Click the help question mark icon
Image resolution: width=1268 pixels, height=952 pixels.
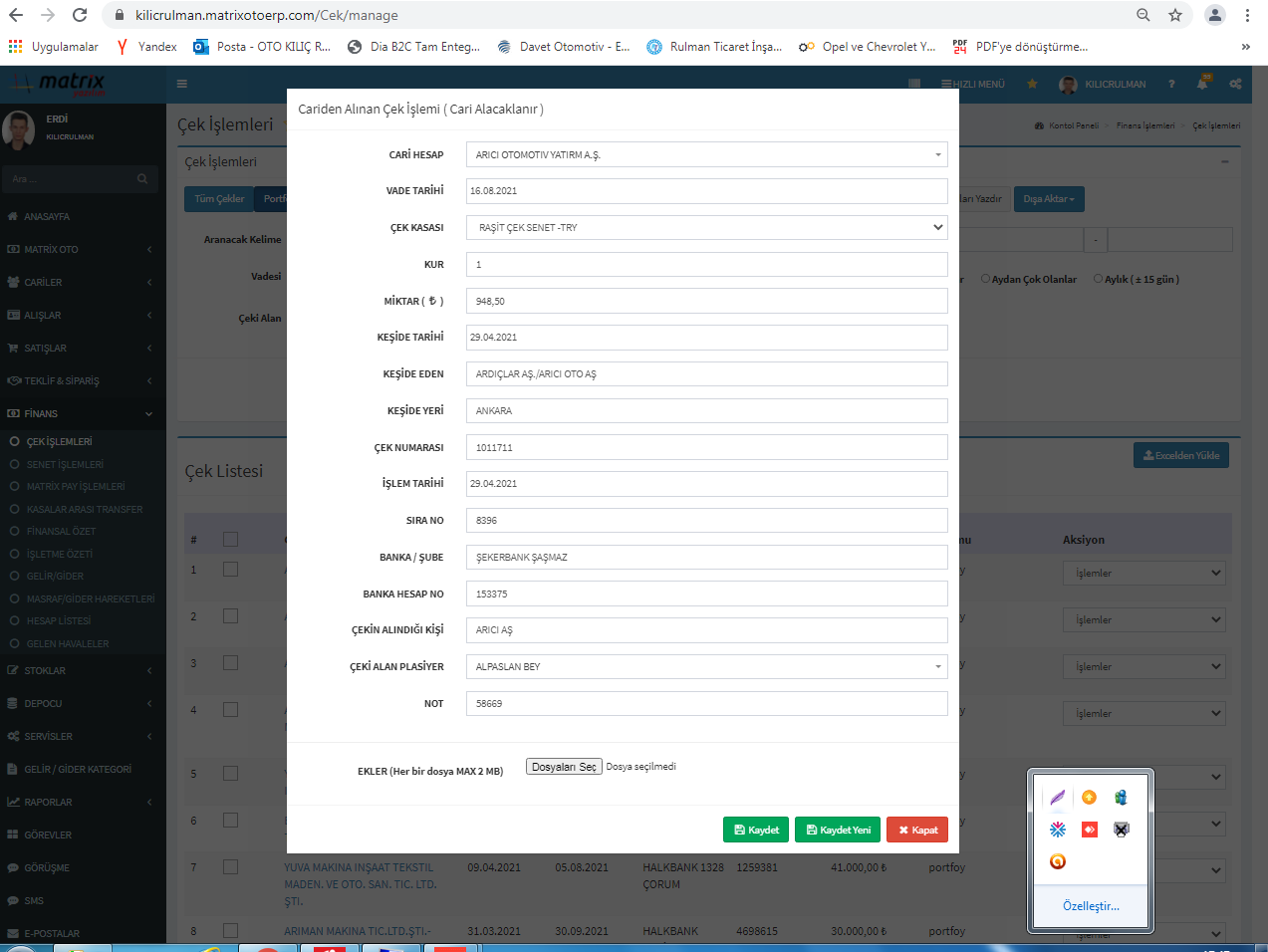click(x=1171, y=85)
